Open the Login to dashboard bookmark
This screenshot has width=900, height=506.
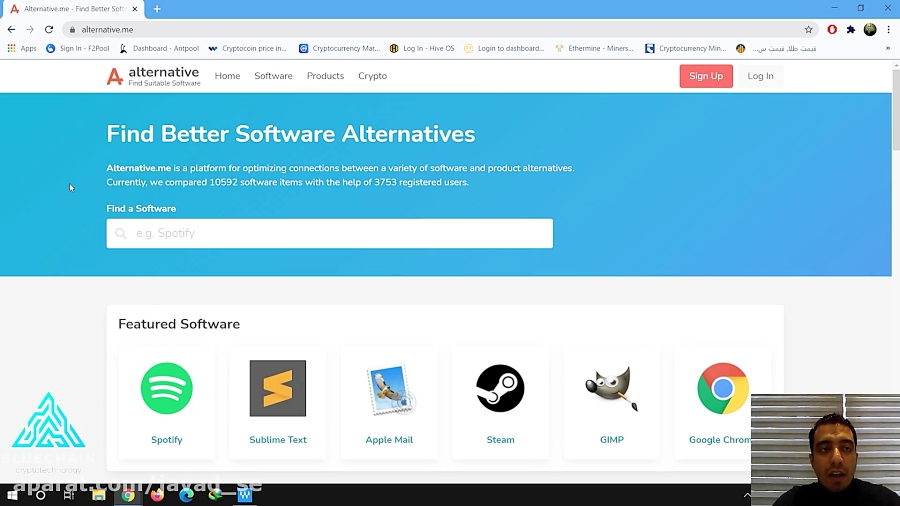(504, 48)
